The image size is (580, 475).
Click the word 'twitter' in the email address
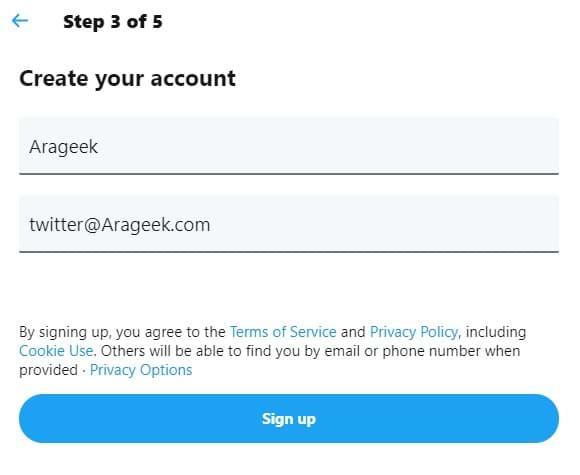point(56,224)
